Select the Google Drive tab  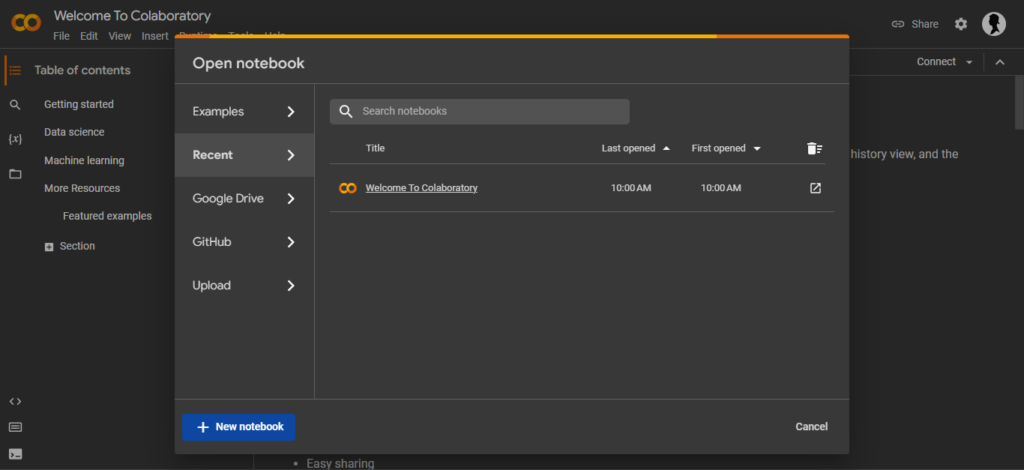point(244,198)
